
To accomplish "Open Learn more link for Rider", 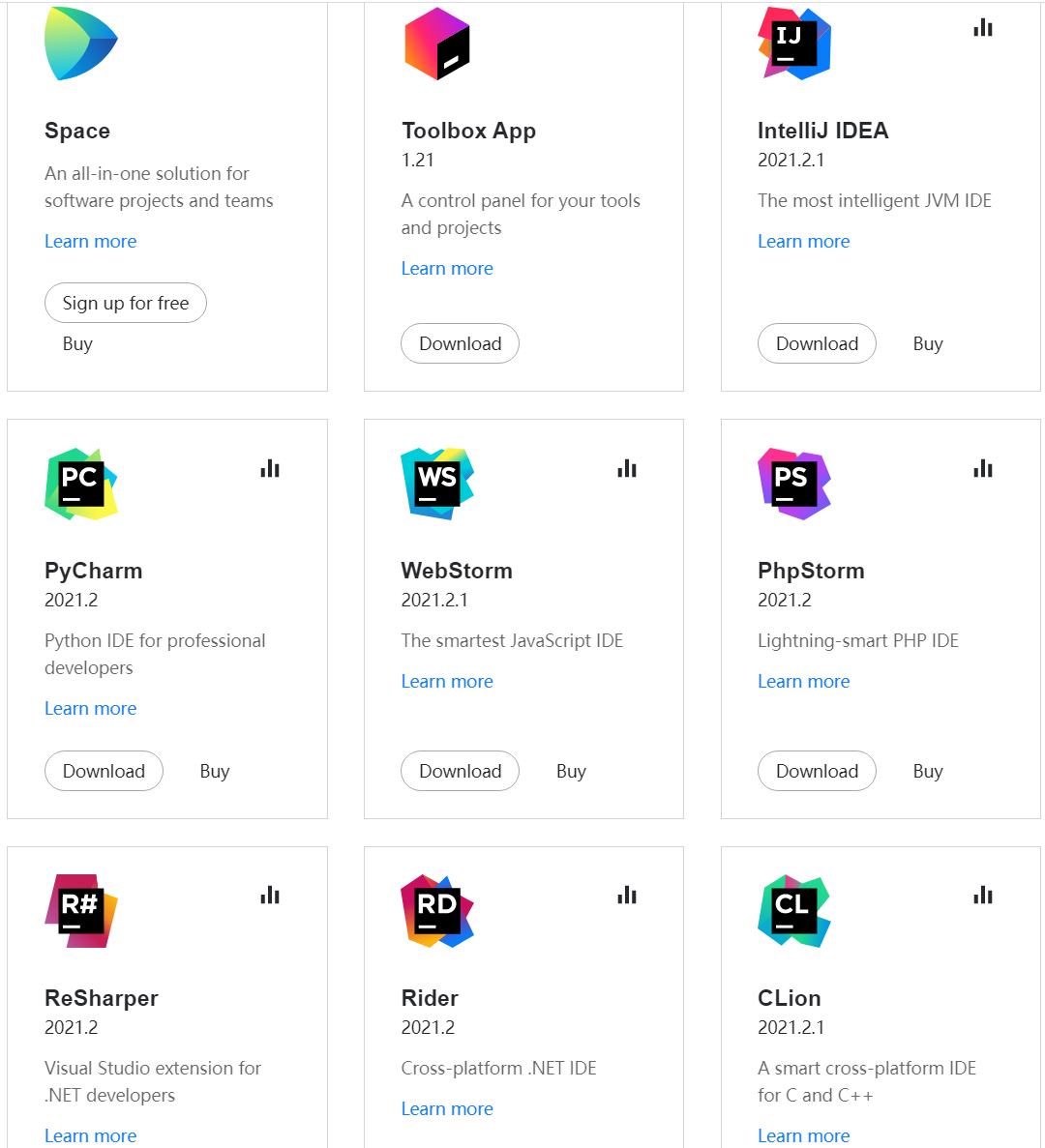I will pyautogui.click(x=447, y=1109).
